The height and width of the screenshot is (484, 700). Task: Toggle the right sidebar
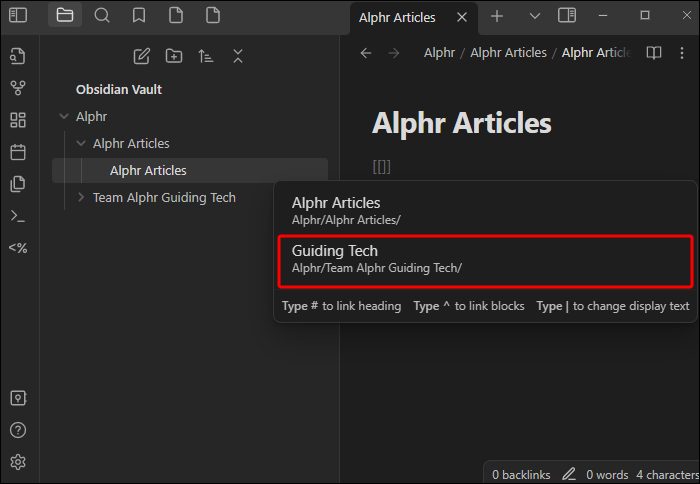click(567, 15)
